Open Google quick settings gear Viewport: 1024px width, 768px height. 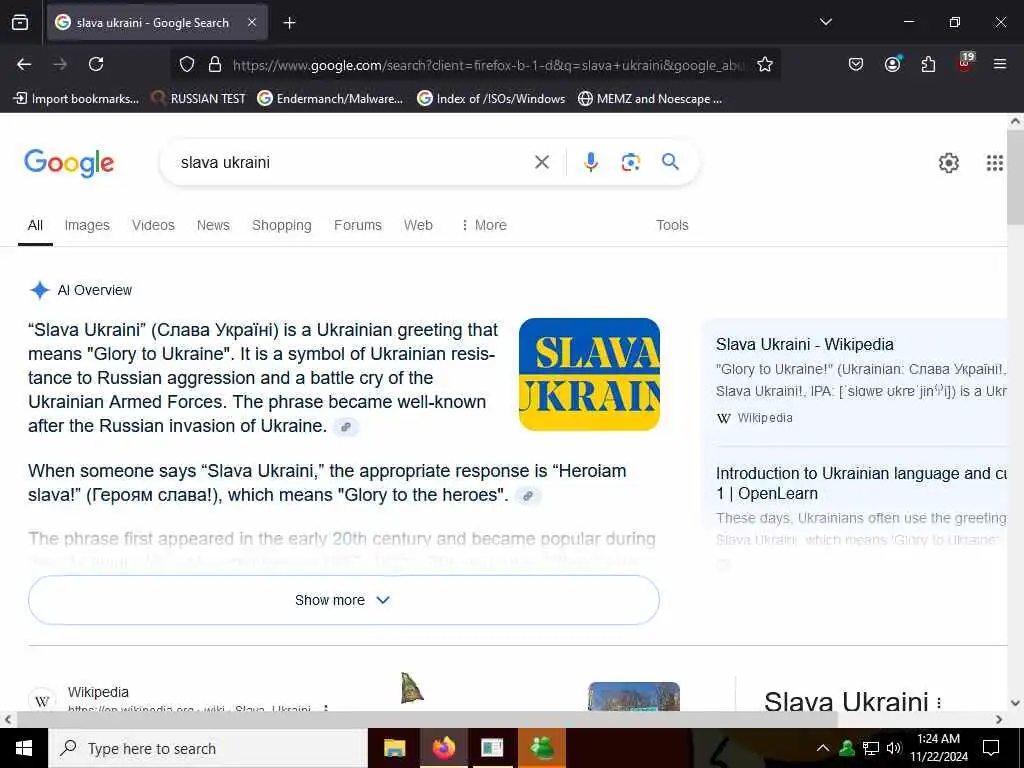[x=948, y=163]
